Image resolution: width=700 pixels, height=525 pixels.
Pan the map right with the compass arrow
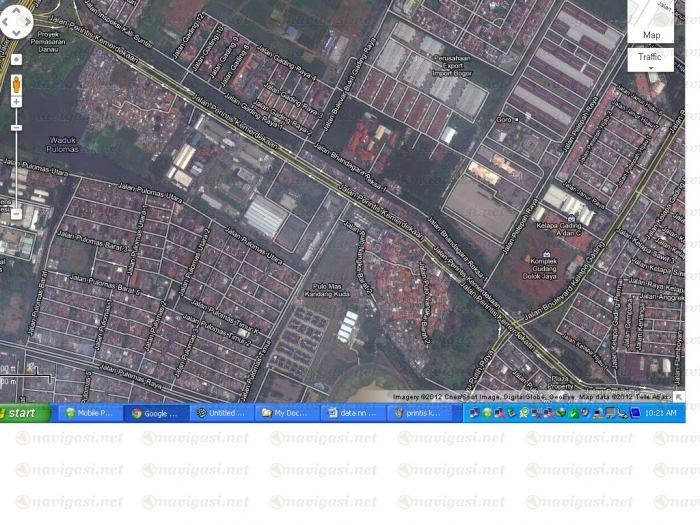28,21
